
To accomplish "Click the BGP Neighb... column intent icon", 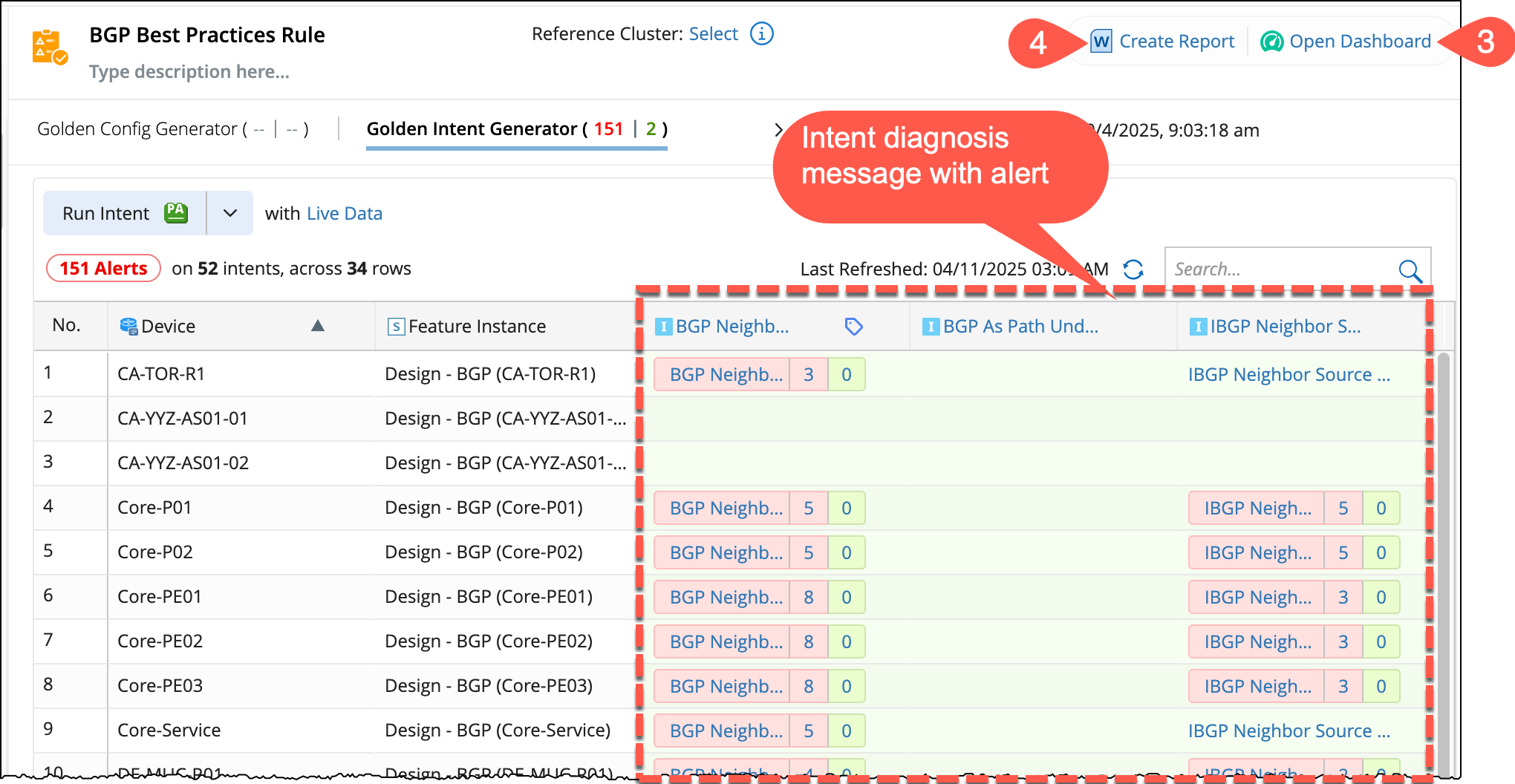I will (664, 327).
